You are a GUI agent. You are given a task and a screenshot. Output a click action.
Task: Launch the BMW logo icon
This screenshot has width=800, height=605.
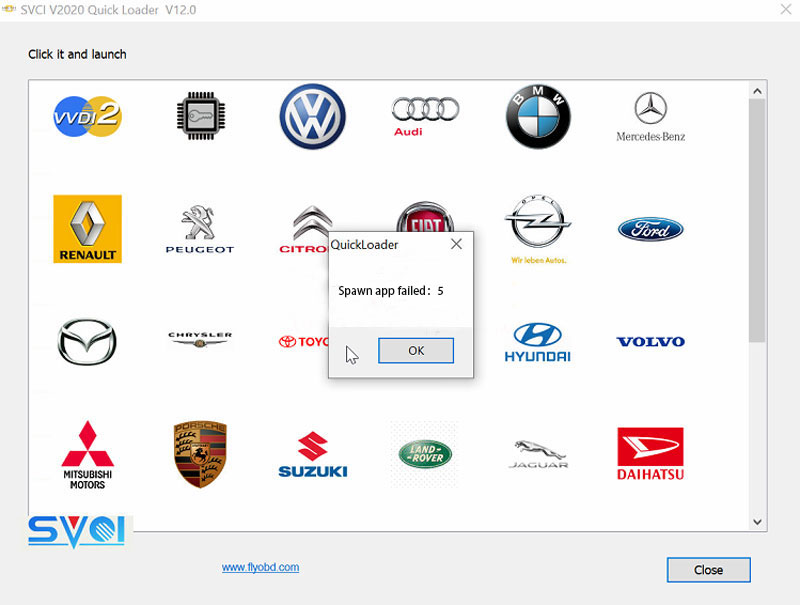click(x=538, y=116)
